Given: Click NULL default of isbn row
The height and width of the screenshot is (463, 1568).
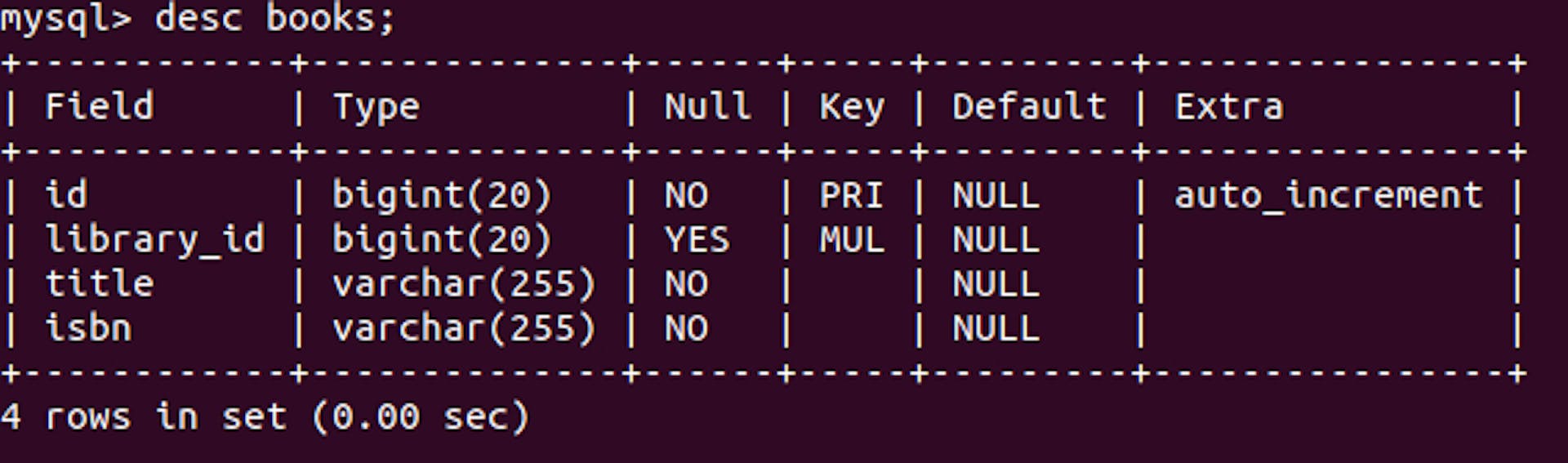Looking at the screenshot, I should point(996,328).
